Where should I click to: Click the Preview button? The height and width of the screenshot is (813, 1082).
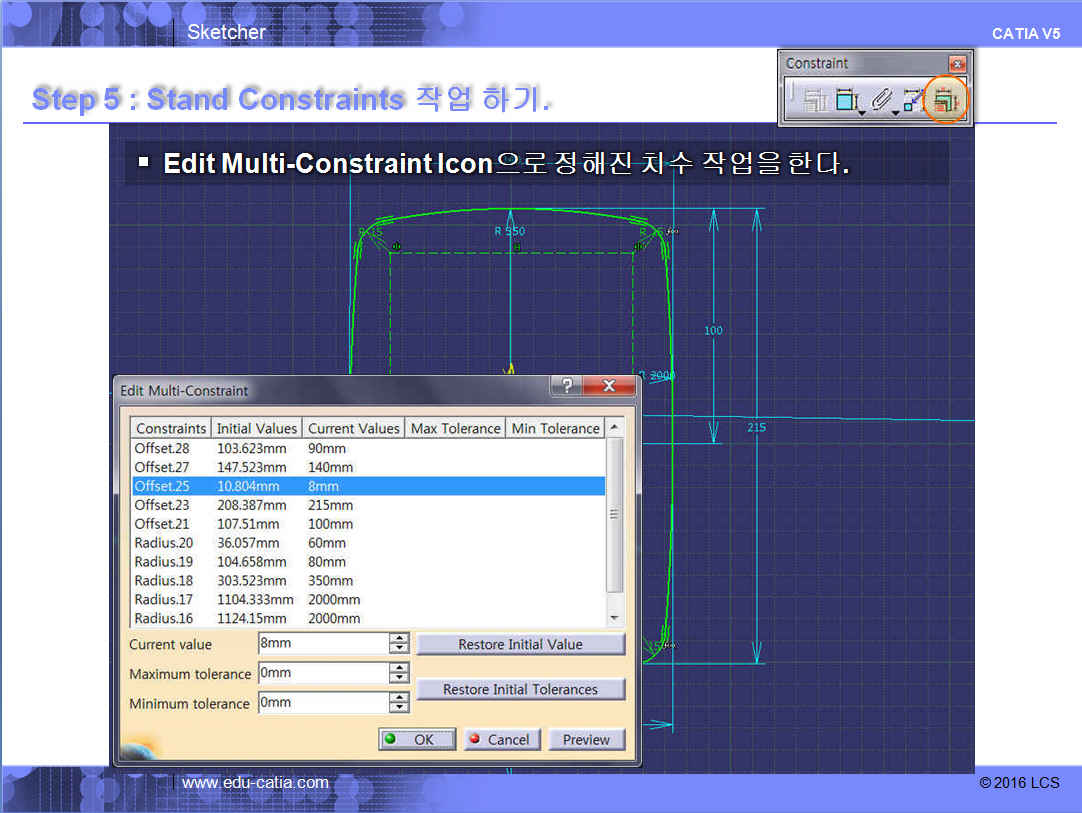[586, 739]
